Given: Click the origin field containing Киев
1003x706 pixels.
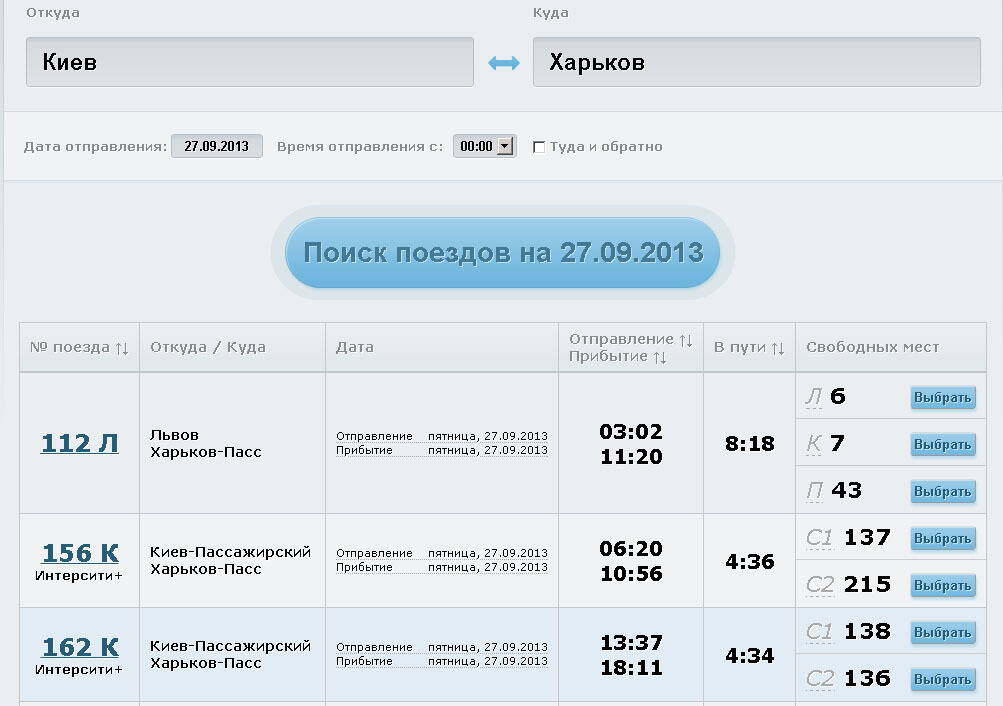Looking at the screenshot, I should [x=249, y=62].
